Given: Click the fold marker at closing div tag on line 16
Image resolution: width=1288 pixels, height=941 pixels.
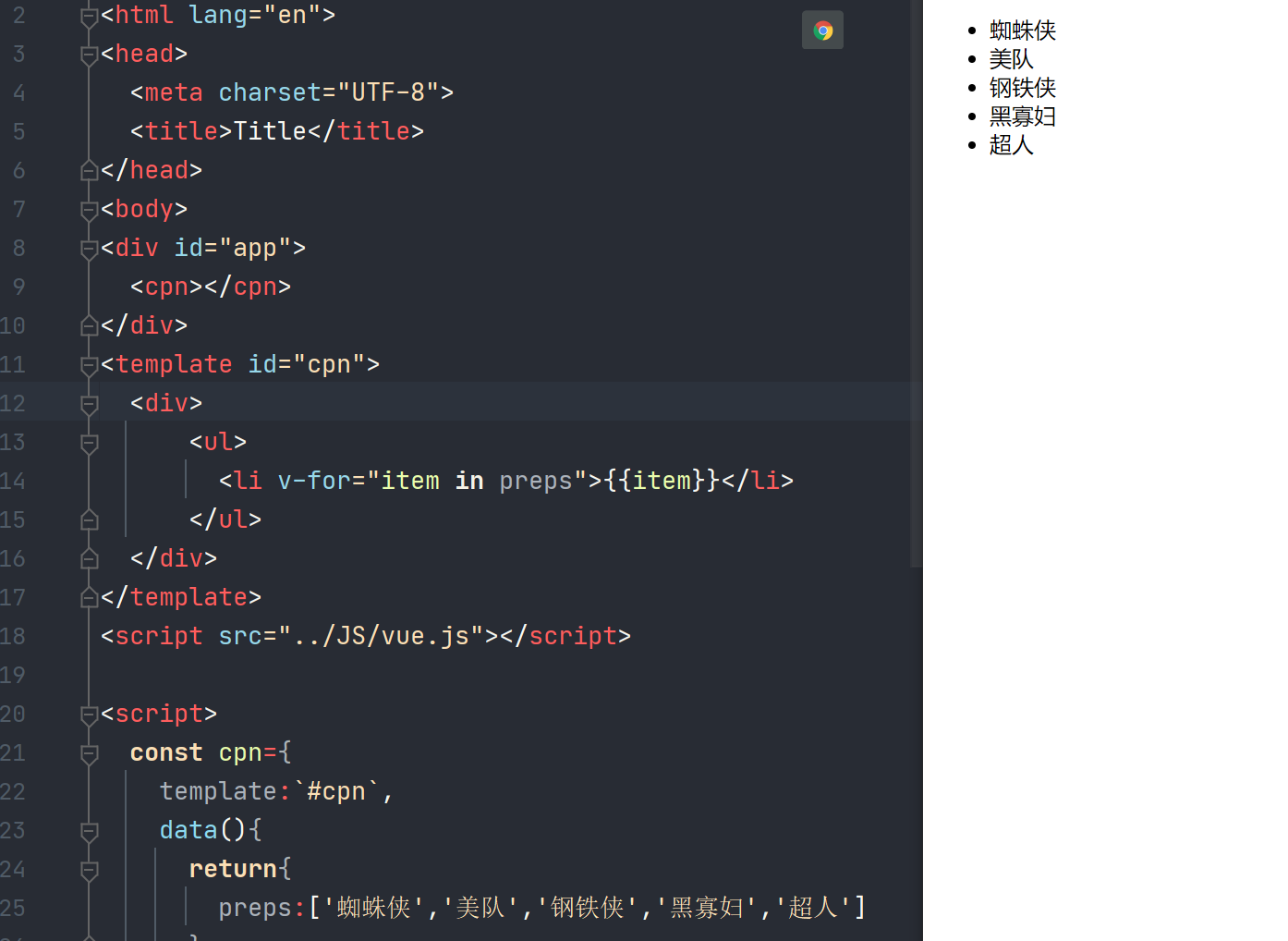Looking at the screenshot, I should pos(90,558).
